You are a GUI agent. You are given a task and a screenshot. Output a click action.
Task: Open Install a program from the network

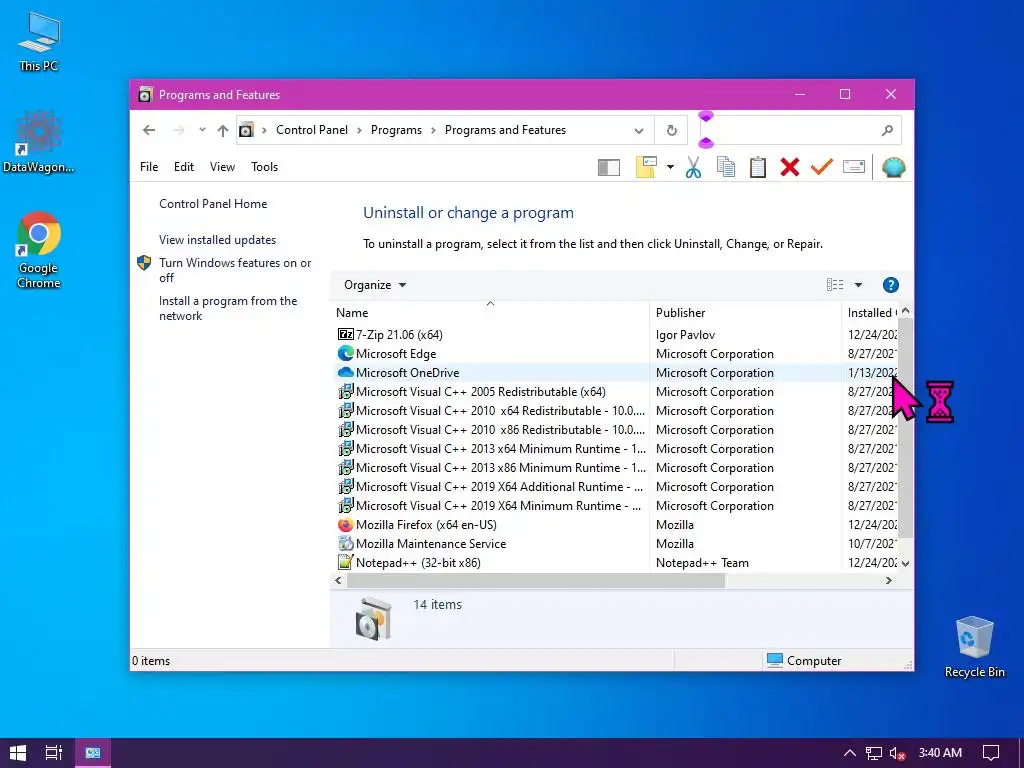tap(228, 308)
